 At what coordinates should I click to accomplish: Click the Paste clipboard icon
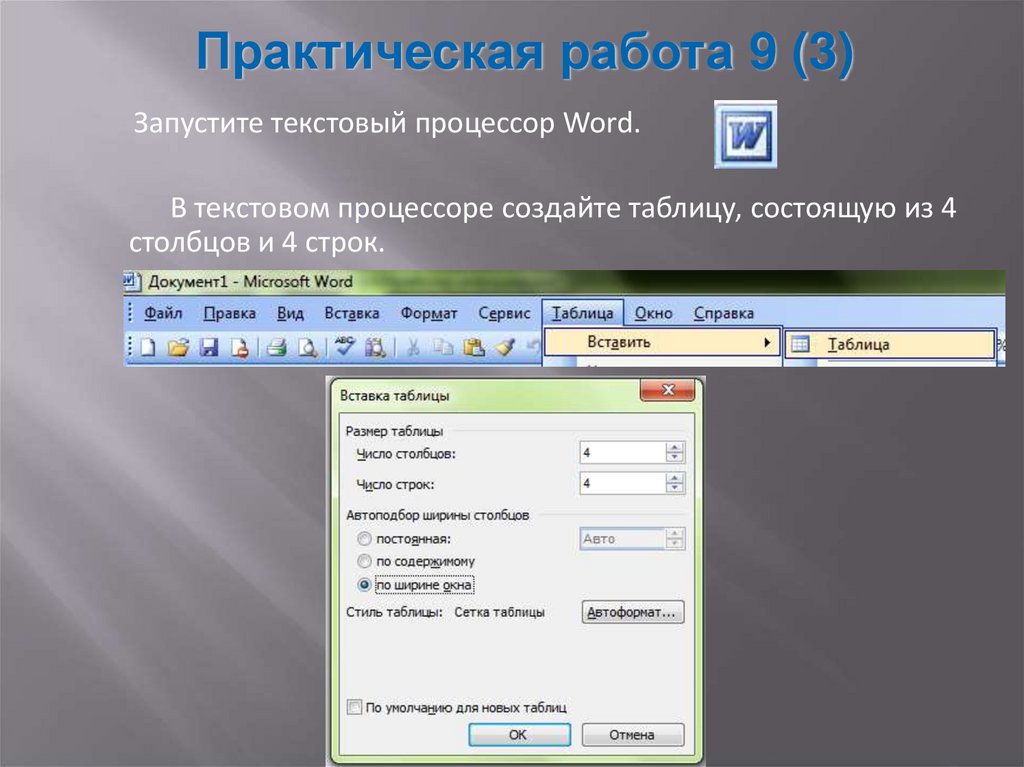click(x=473, y=347)
